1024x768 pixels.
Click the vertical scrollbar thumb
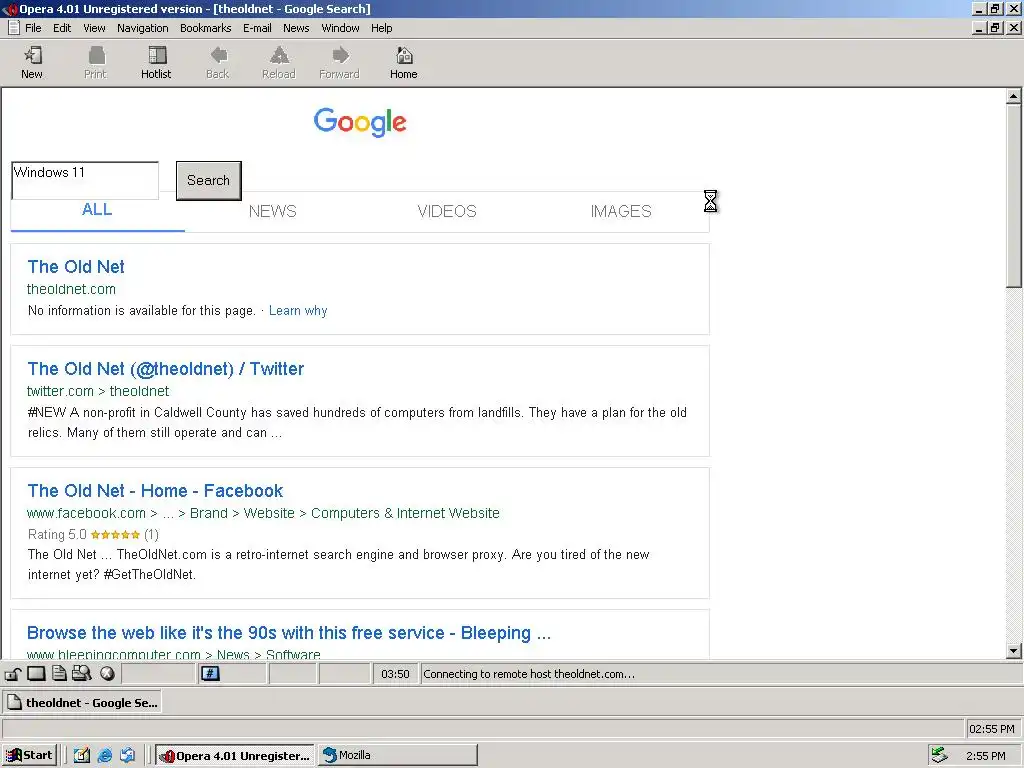tap(1013, 196)
